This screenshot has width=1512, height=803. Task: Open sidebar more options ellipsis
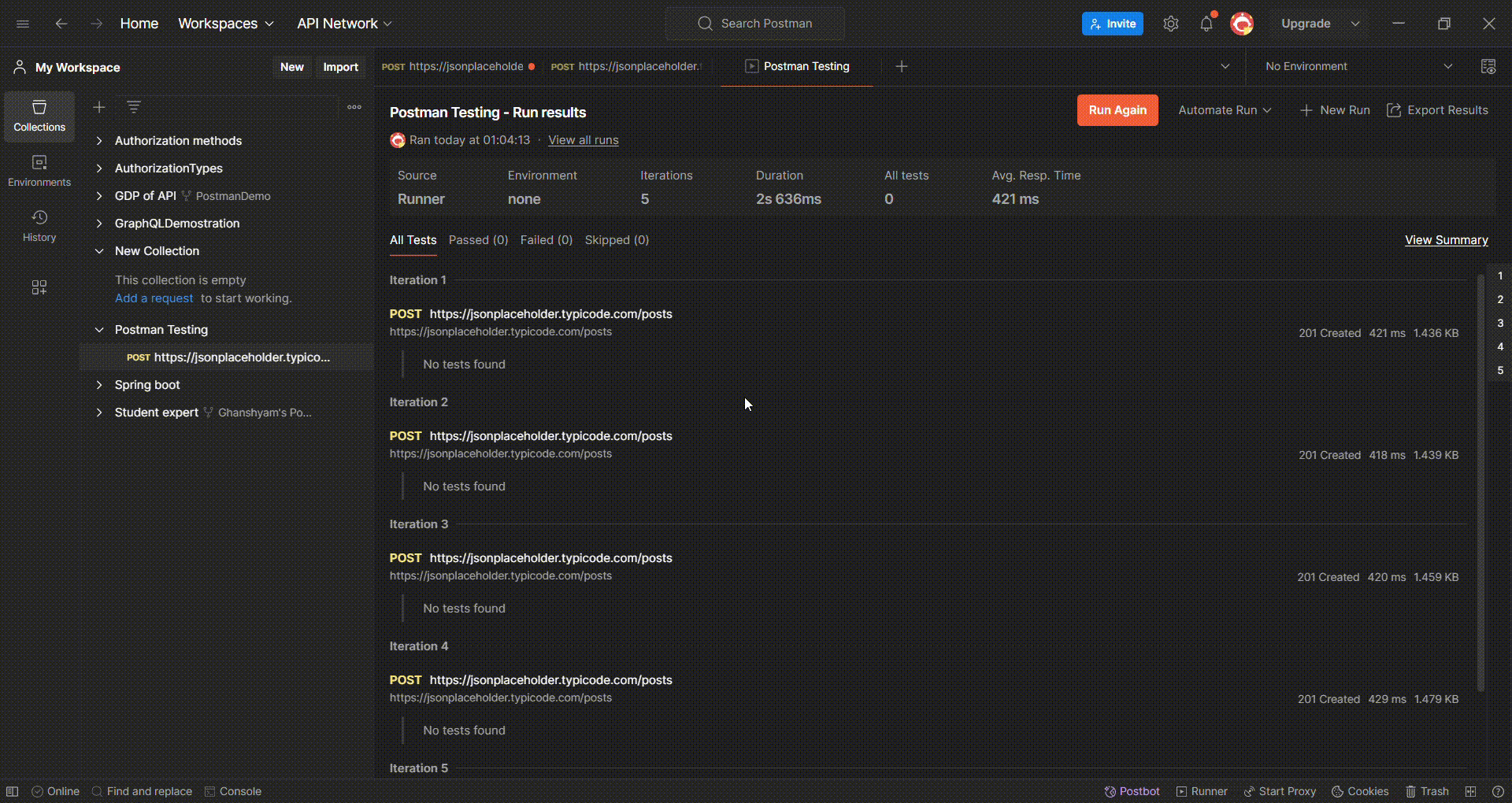[354, 107]
